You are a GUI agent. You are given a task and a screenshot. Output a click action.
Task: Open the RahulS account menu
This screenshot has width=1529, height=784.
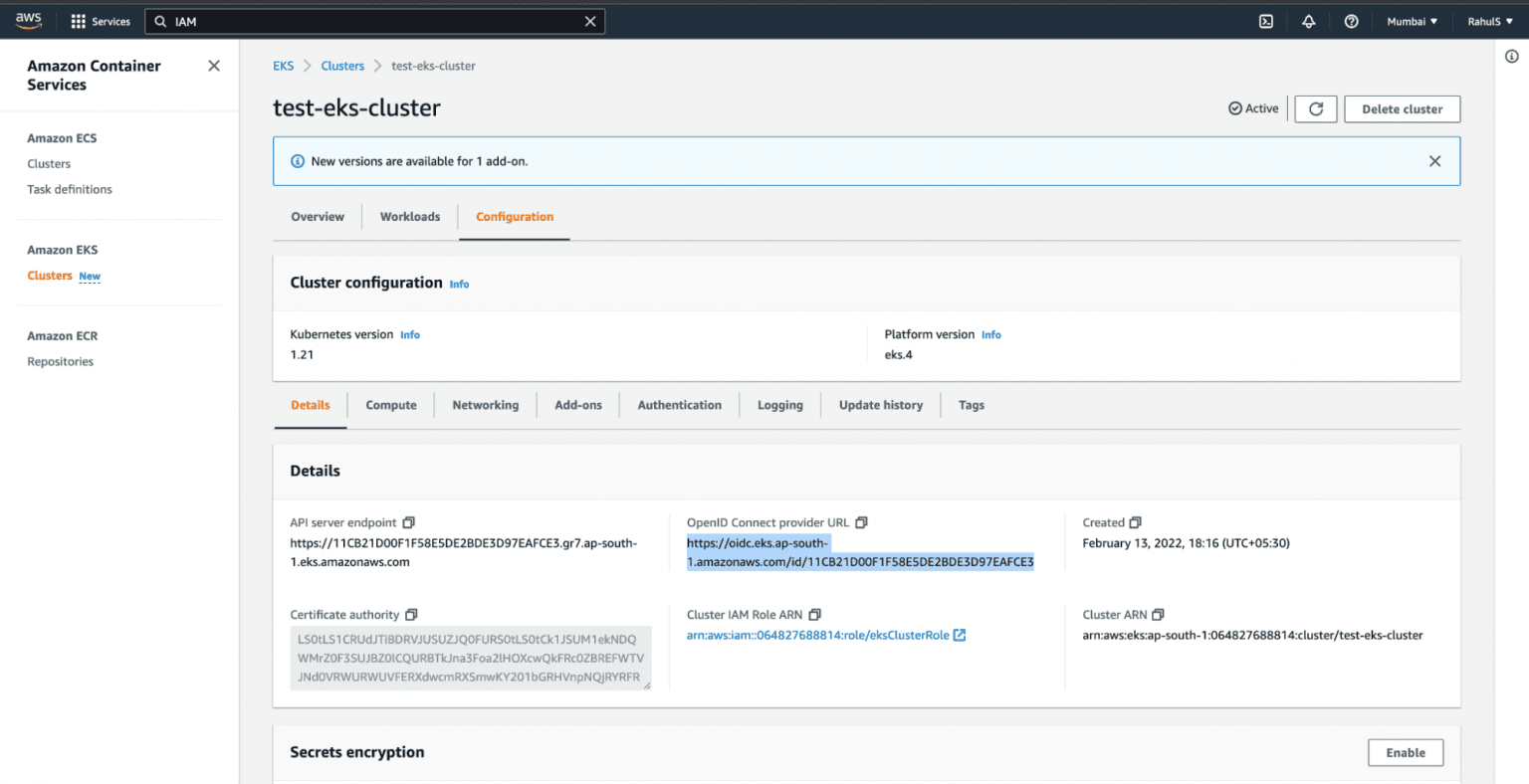(1489, 20)
